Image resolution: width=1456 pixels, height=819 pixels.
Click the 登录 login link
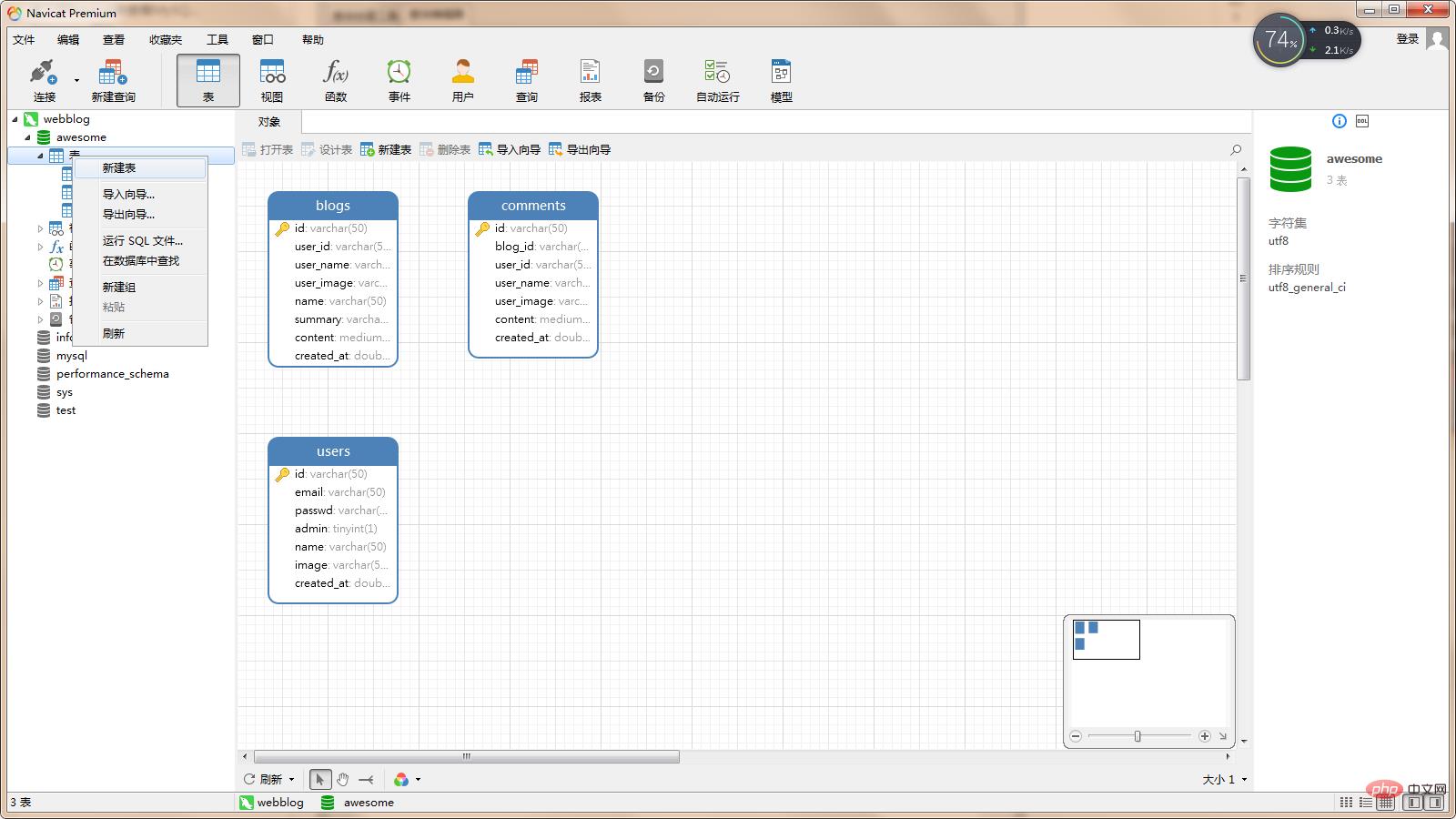[x=1408, y=39]
